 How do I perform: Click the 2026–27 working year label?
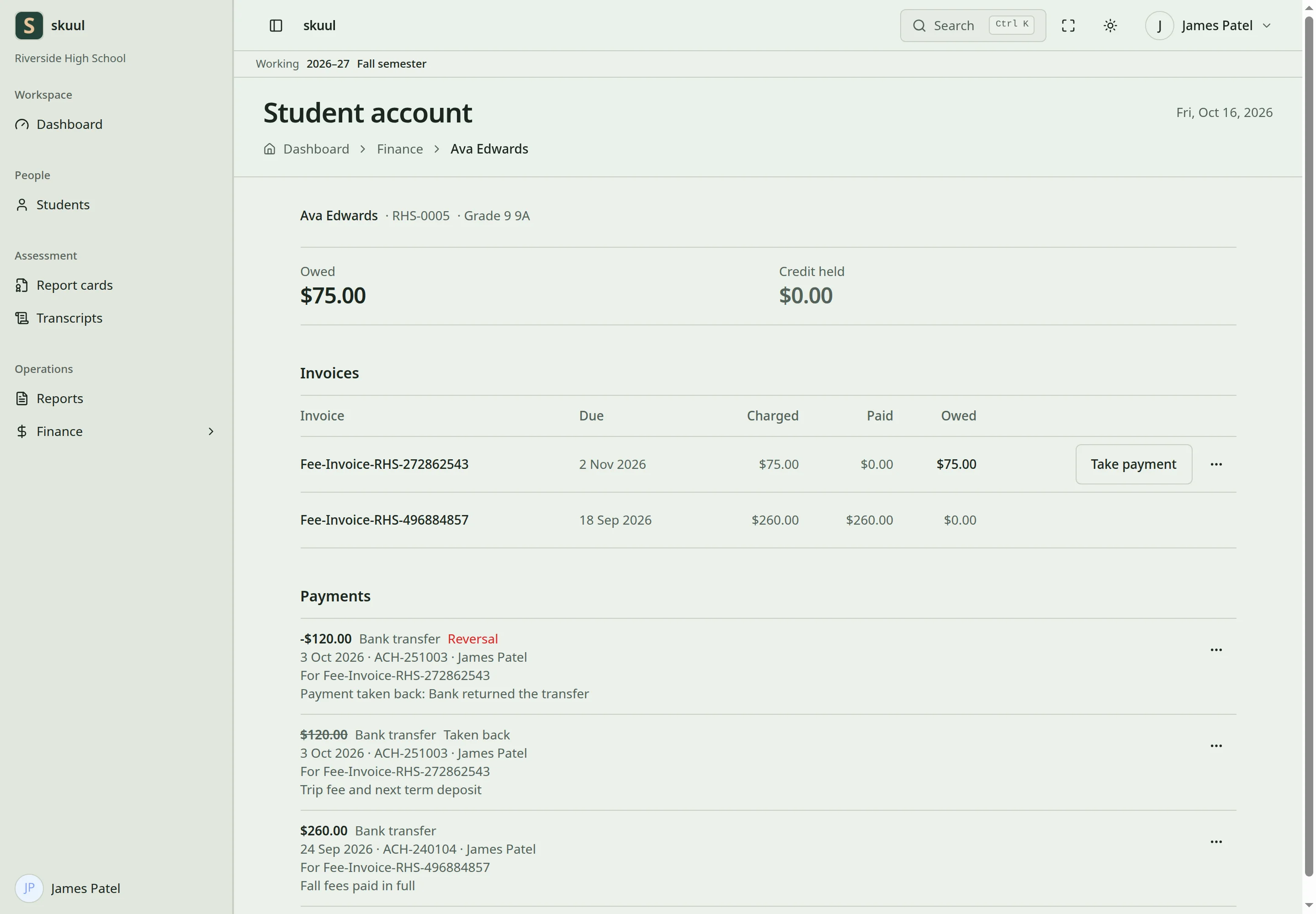pyautogui.click(x=328, y=64)
